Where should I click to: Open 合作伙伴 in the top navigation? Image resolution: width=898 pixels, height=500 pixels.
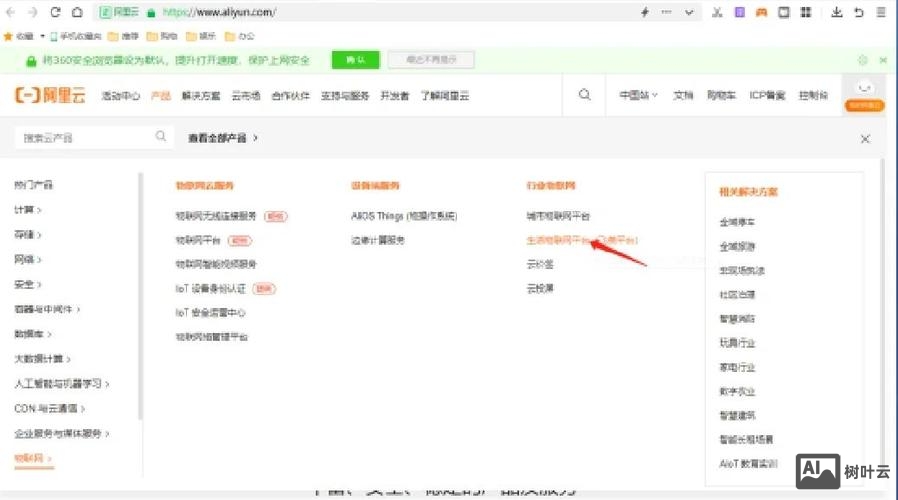coord(290,96)
